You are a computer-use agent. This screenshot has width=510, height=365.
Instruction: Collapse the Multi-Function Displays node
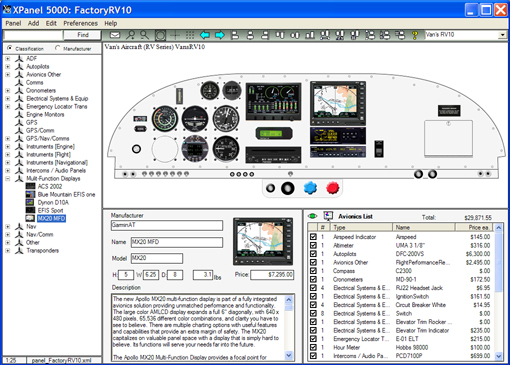[x=7, y=178]
